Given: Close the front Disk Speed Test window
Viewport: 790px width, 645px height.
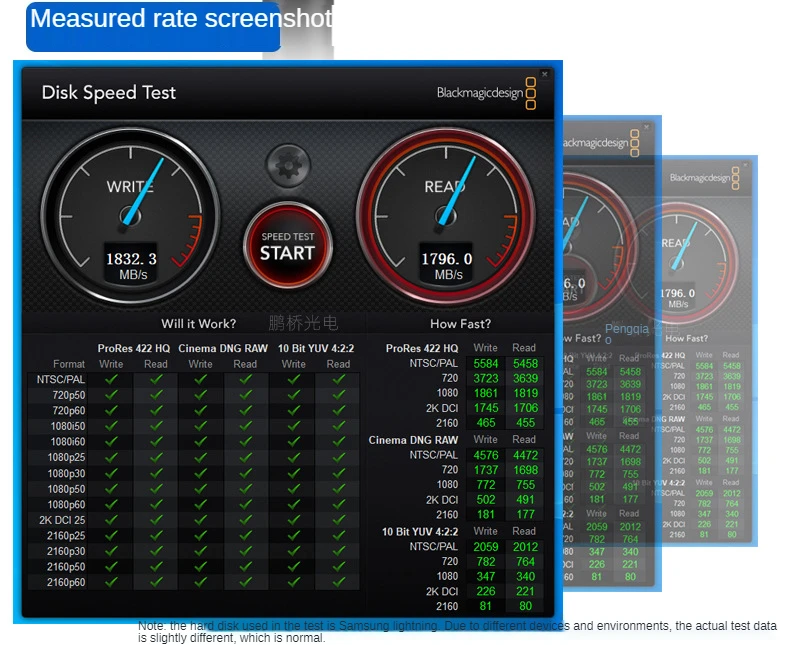Looking at the screenshot, I should (544, 74).
